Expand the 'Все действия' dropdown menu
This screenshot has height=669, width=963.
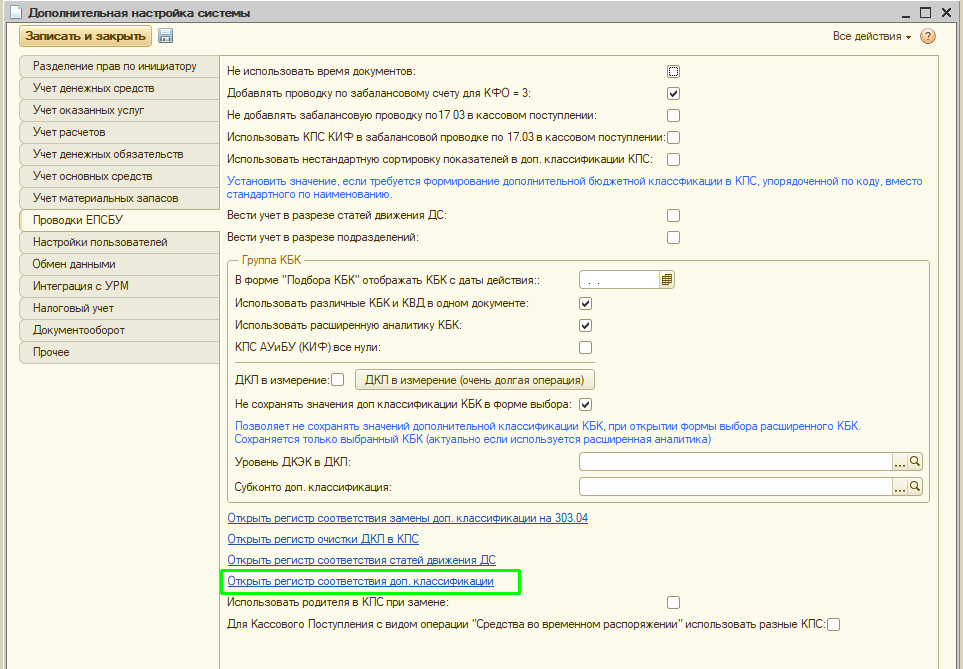[x=871, y=37]
